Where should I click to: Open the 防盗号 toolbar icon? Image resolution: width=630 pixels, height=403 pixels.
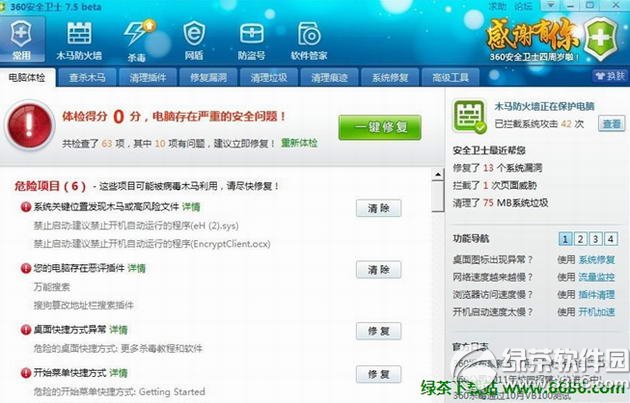[x=252, y=33]
